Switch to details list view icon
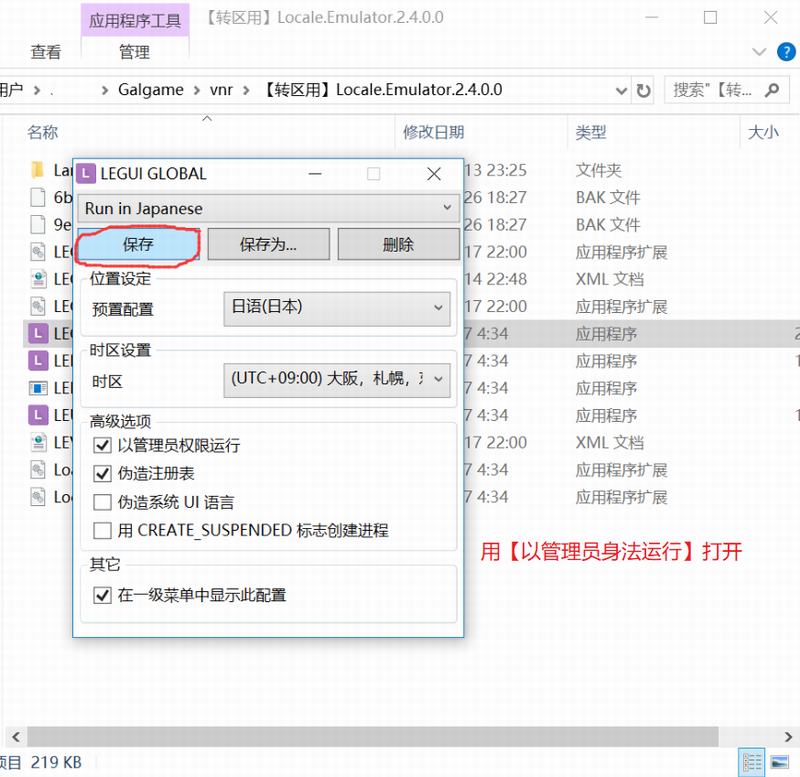This screenshot has width=800, height=777. pyautogui.click(x=751, y=761)
